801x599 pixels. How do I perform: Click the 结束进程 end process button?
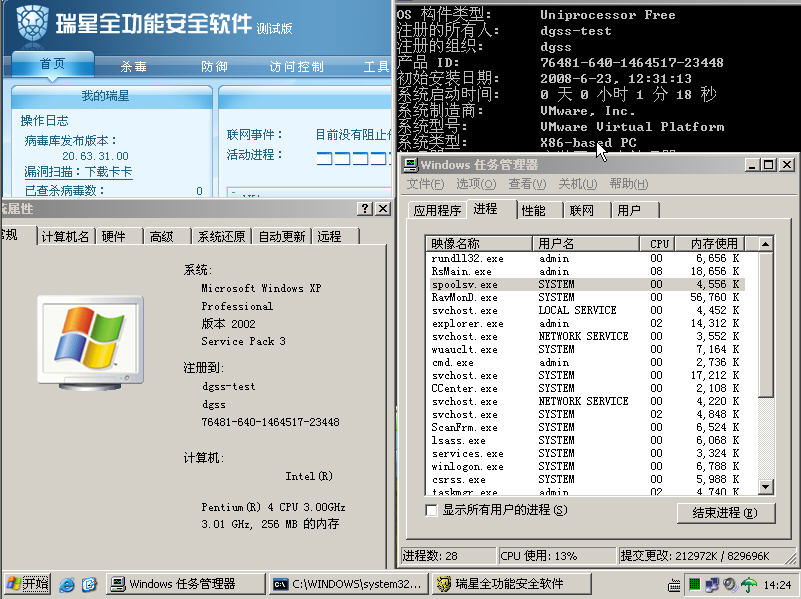pos(726,513)
